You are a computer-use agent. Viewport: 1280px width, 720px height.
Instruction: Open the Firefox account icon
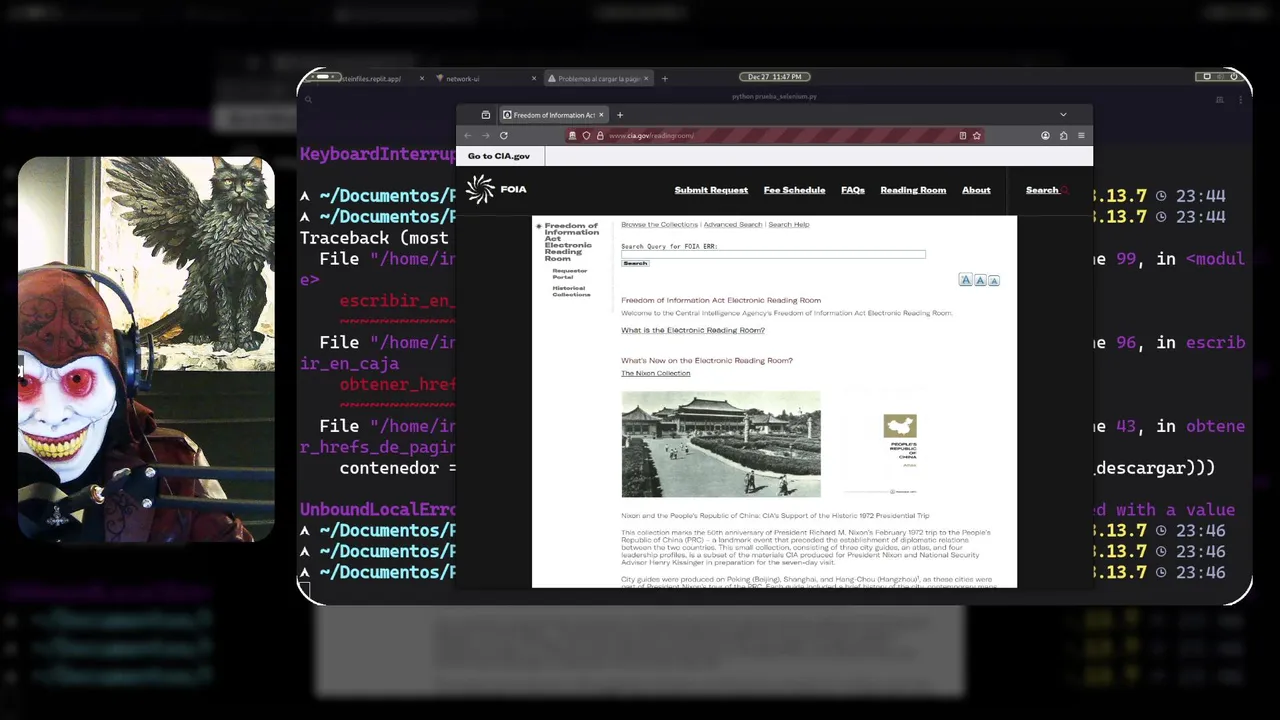(1045, 136)
